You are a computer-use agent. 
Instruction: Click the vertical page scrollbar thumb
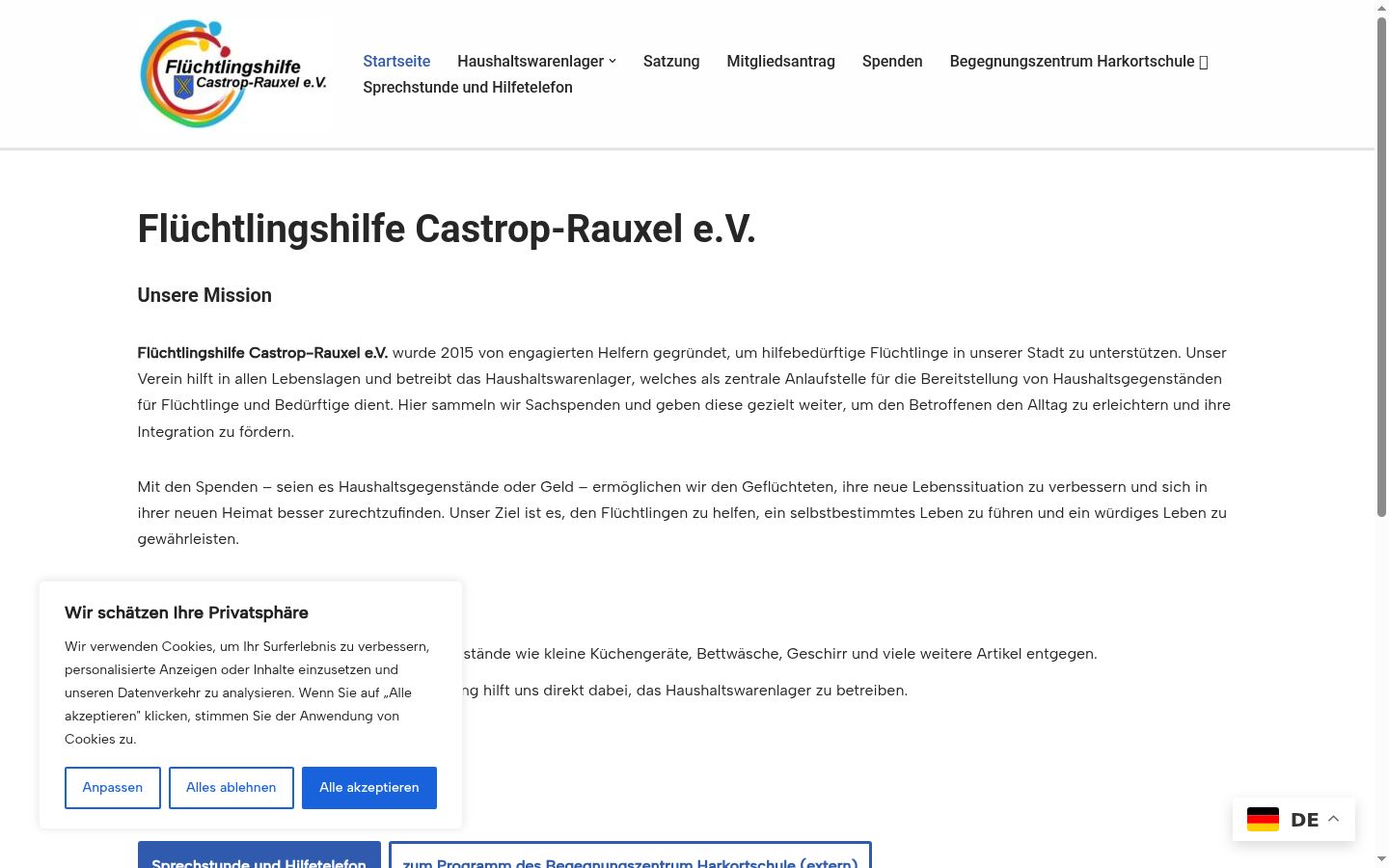point(1381,268)
